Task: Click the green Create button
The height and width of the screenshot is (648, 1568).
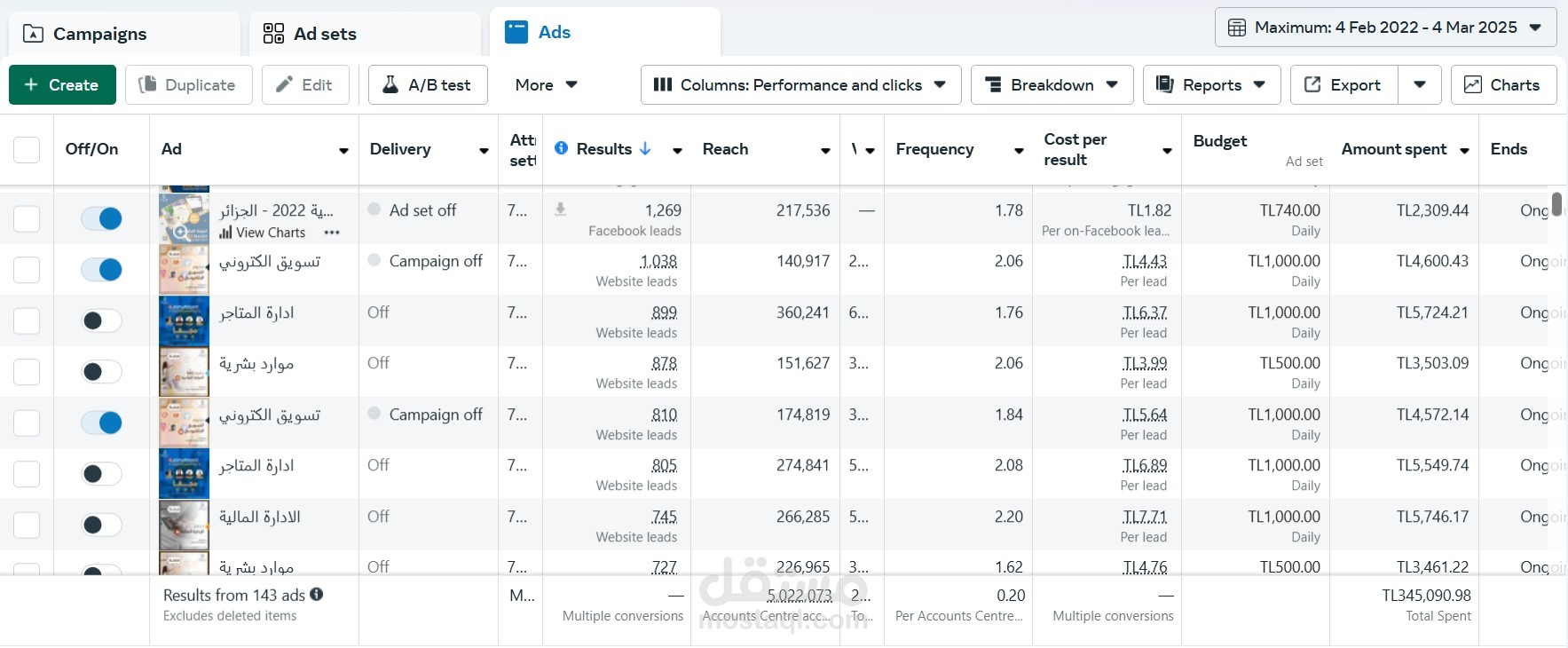Action: 62,85
